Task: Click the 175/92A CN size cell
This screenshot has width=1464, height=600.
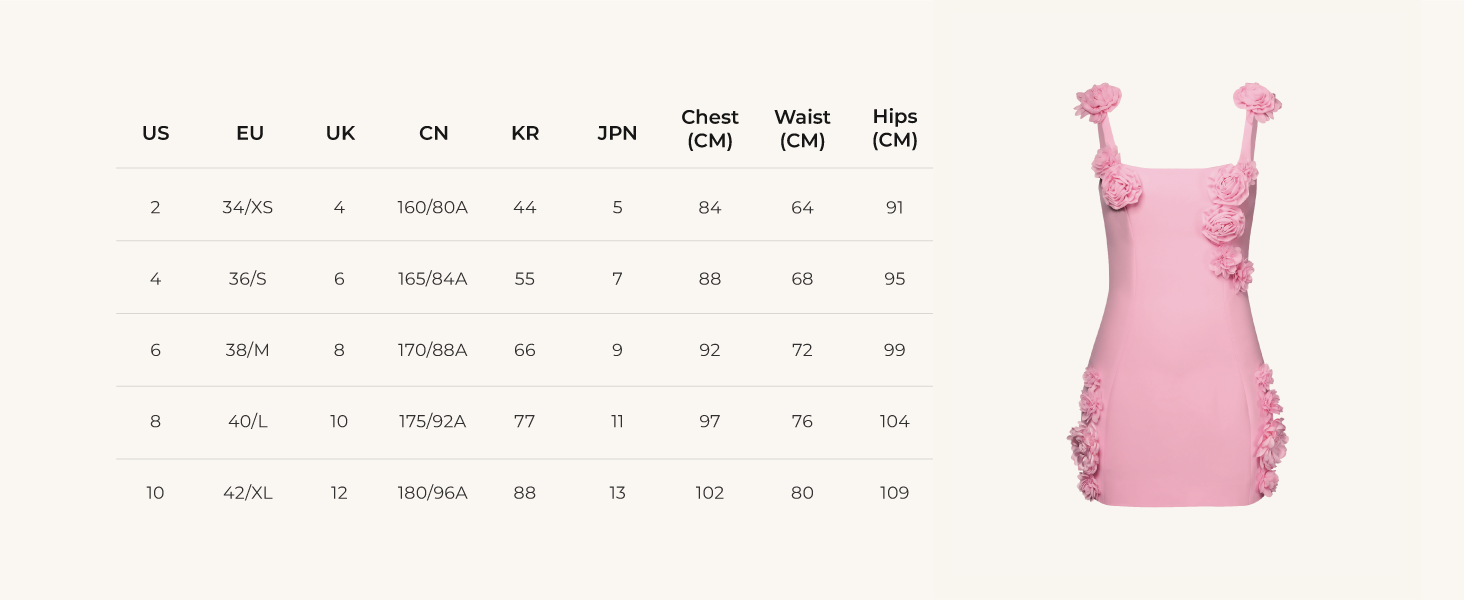Action: click(x=432, y=421)
